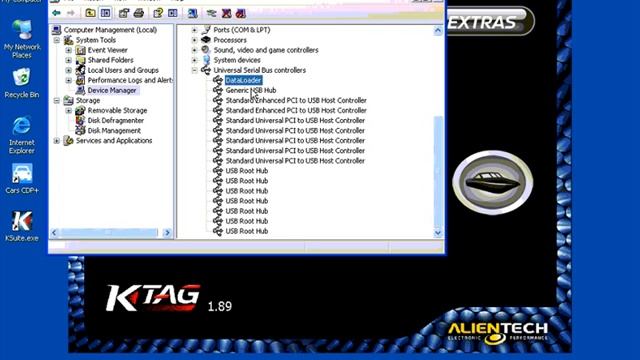The height and width of the screenshot is (360, 640).
Task: Open Disk Defragmenter tree item
Action: point(116,120)
